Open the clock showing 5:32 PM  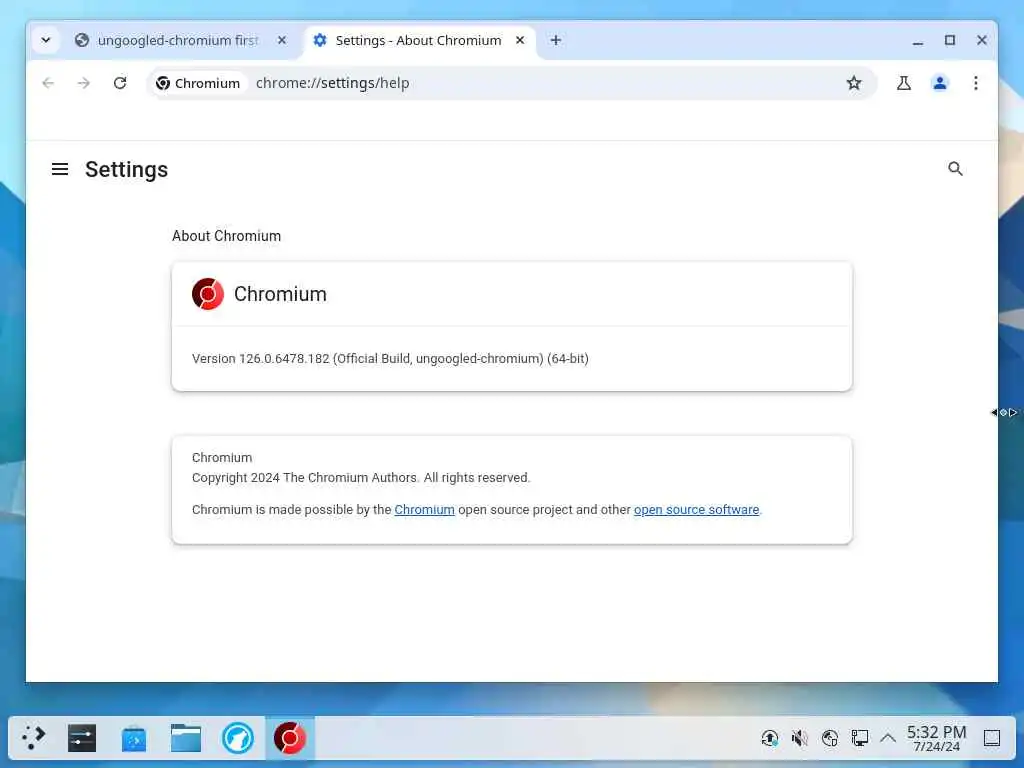click(x=936, y=738)
